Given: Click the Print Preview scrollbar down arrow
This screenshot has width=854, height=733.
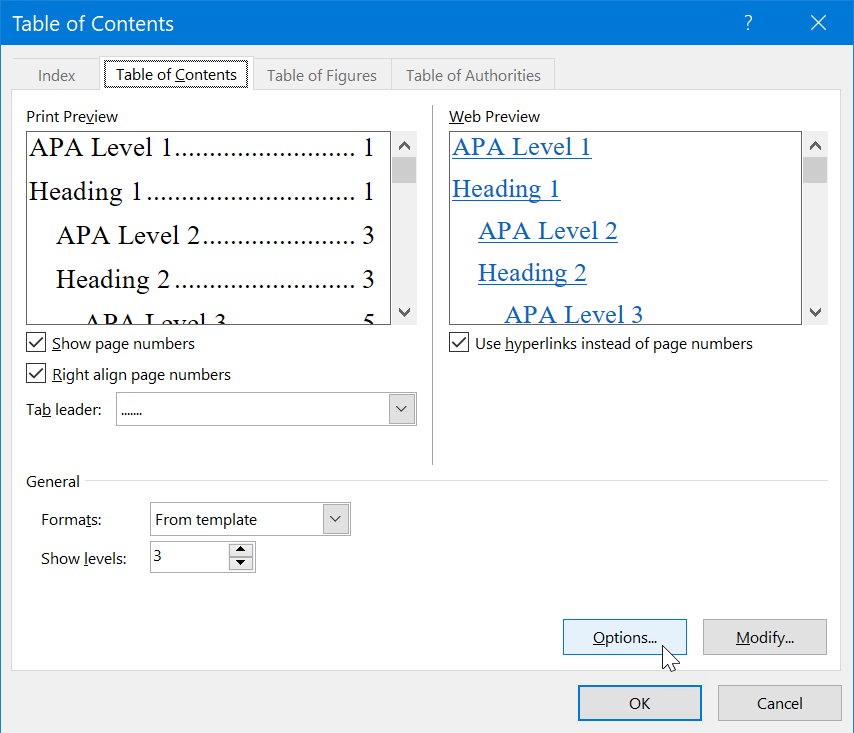Looking at the screenshot, I should tap(404, 313).
